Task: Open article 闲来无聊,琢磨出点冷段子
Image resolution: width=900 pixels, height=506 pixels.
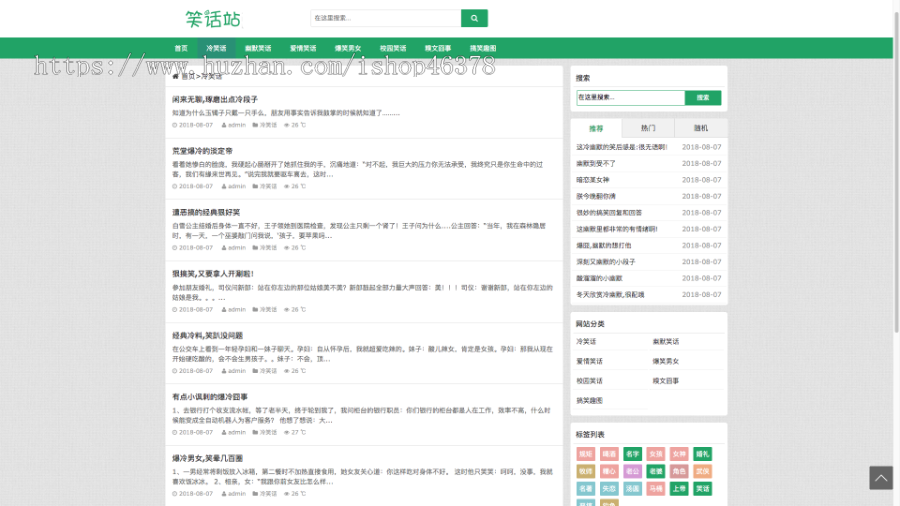Action: 215,99
